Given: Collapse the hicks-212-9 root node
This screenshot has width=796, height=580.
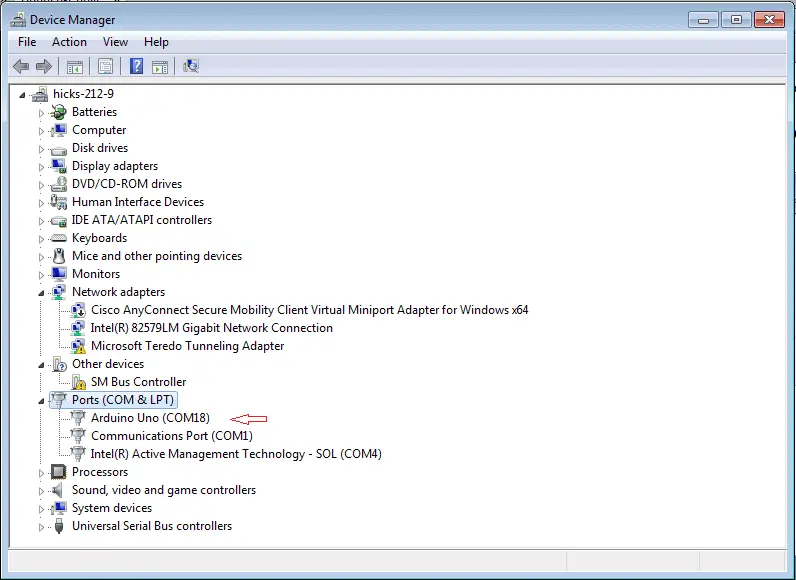Looking at the screenshot, I should point(22,95).
